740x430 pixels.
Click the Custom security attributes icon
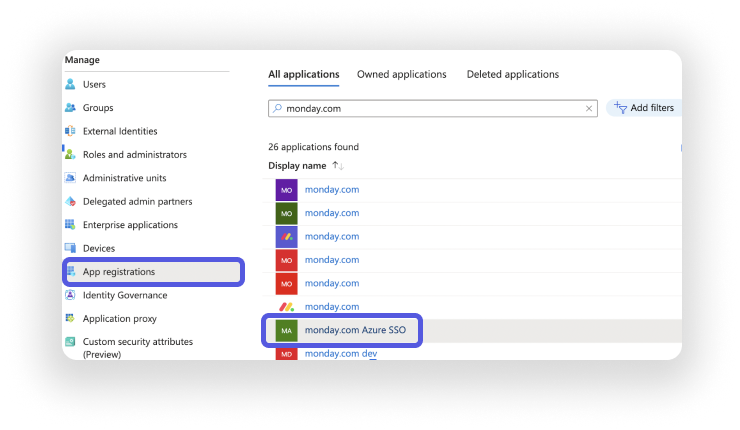(x=70, y=341)
